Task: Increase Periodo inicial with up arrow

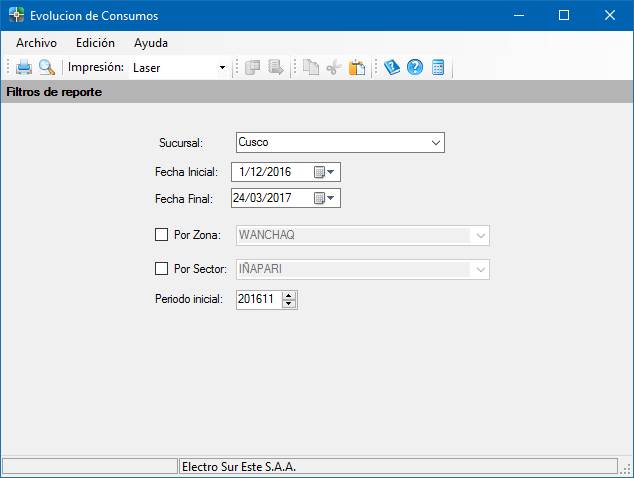Action: (x=289, y=296)
